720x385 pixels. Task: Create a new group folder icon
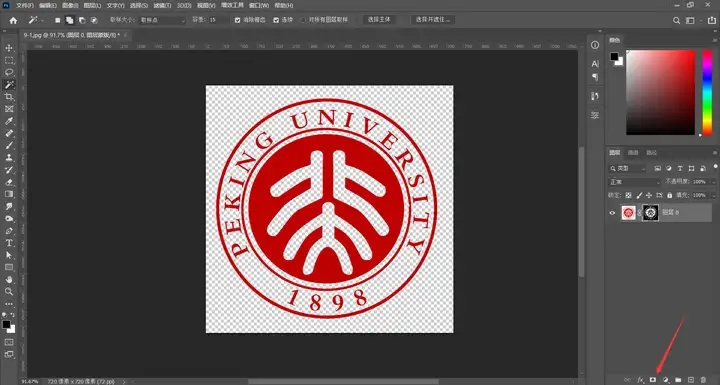click(x=678, y=380)
